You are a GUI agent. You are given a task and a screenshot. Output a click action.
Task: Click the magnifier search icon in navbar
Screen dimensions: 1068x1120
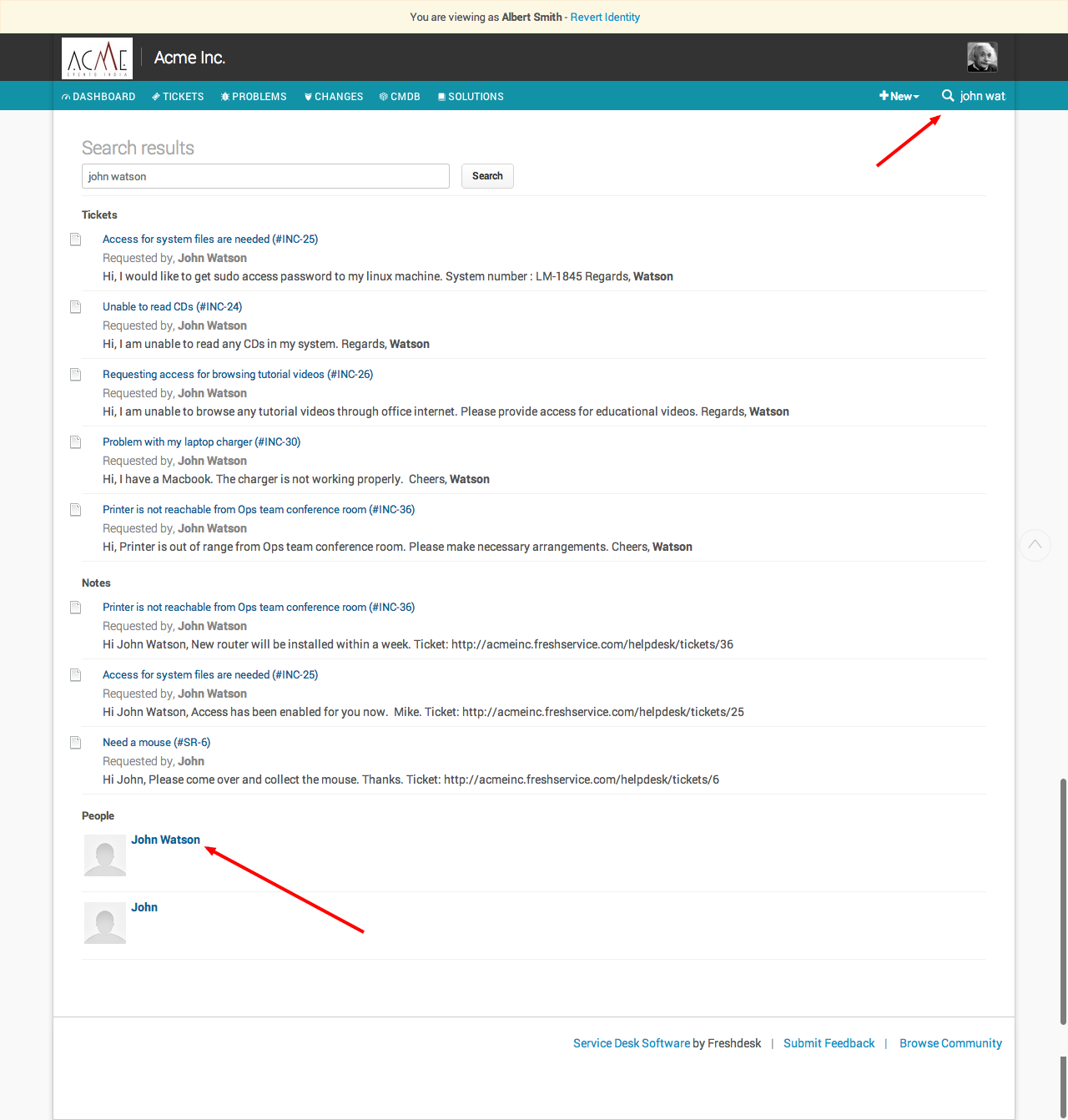point(948,96)
